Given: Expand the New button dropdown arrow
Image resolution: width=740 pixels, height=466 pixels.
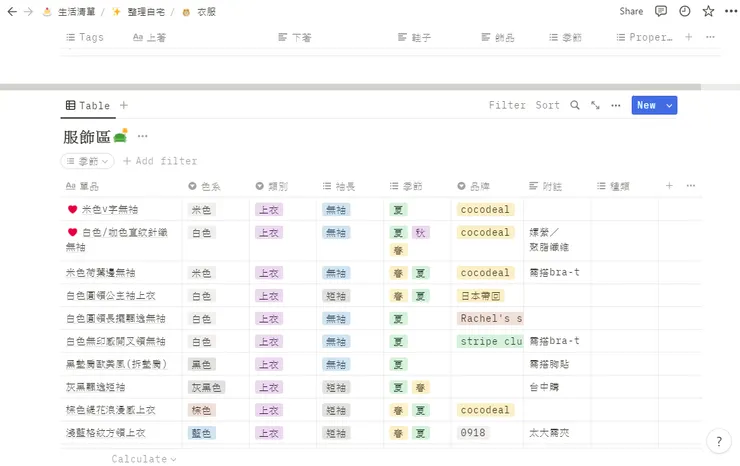Looking at the screenshot, I should [x=669, y=105].
